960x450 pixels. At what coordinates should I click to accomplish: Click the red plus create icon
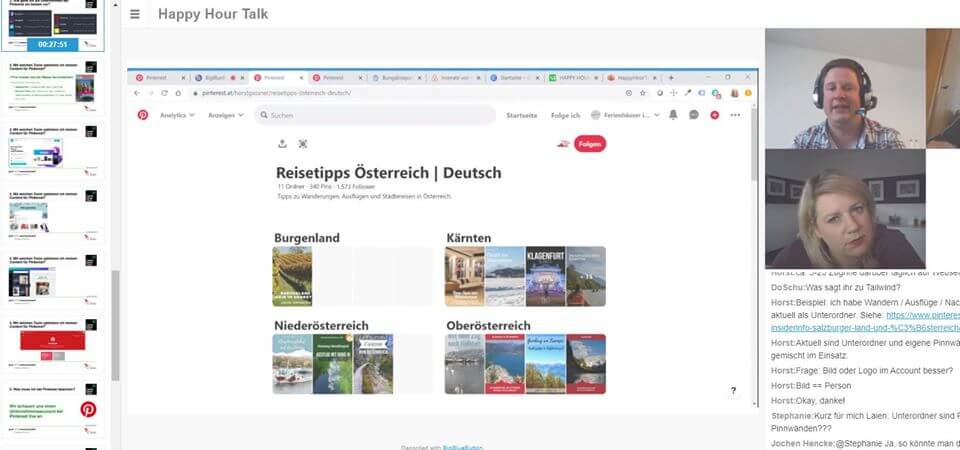click(714, 114)
